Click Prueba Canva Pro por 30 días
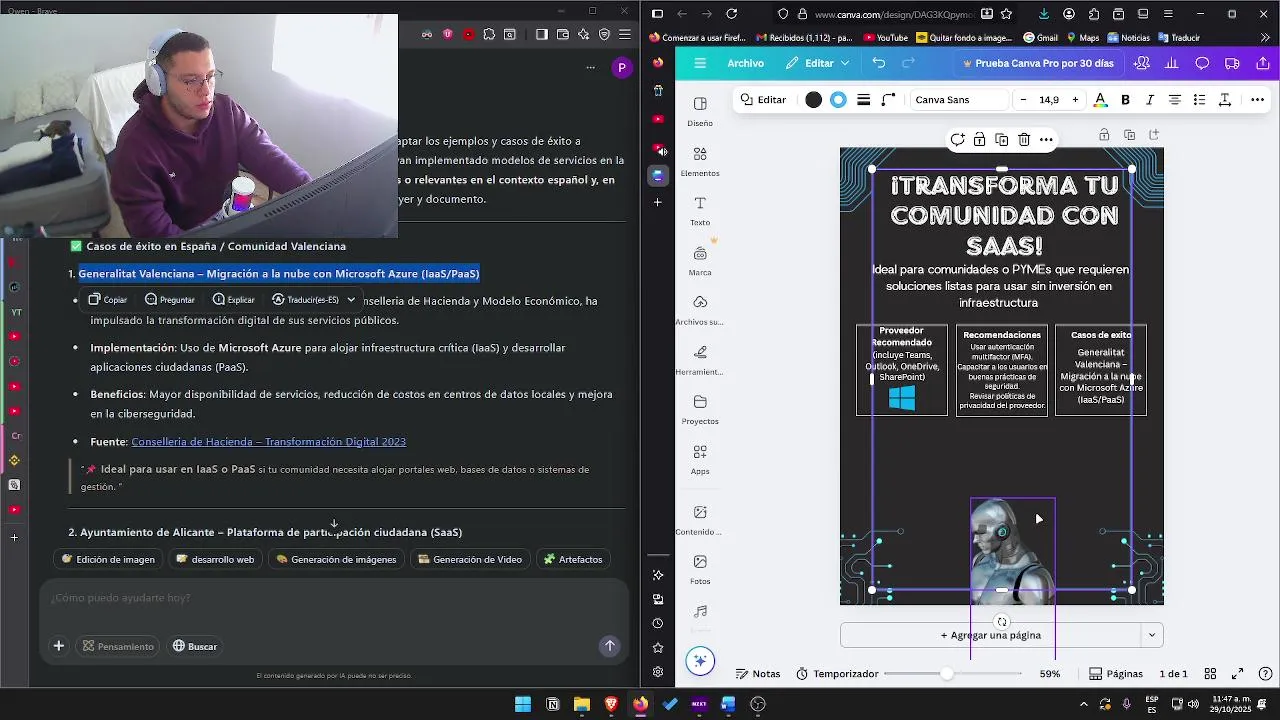Image resolution: width=1280 pixels, height=720 pixels. click(1037, 63)
